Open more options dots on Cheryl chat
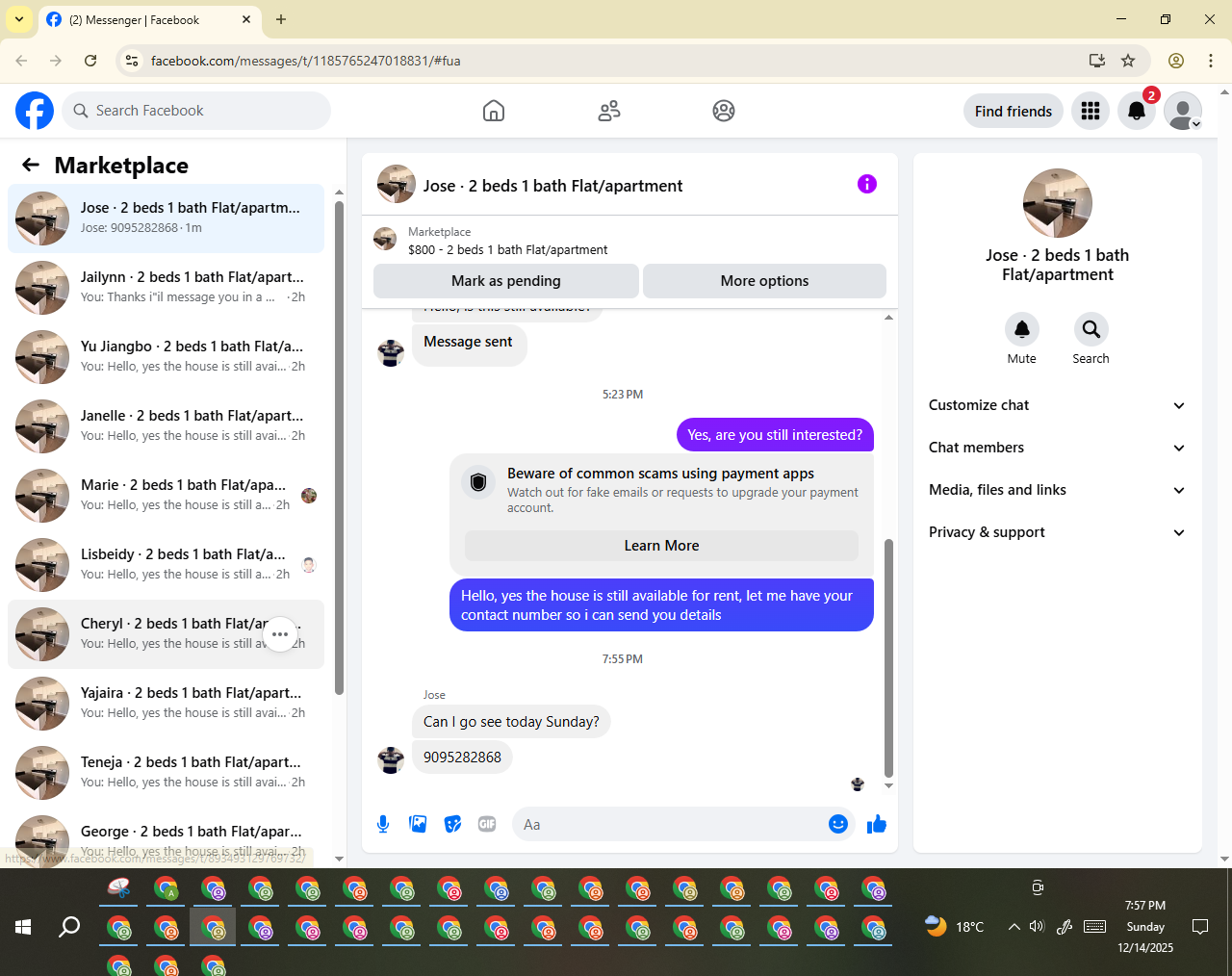 280,634
